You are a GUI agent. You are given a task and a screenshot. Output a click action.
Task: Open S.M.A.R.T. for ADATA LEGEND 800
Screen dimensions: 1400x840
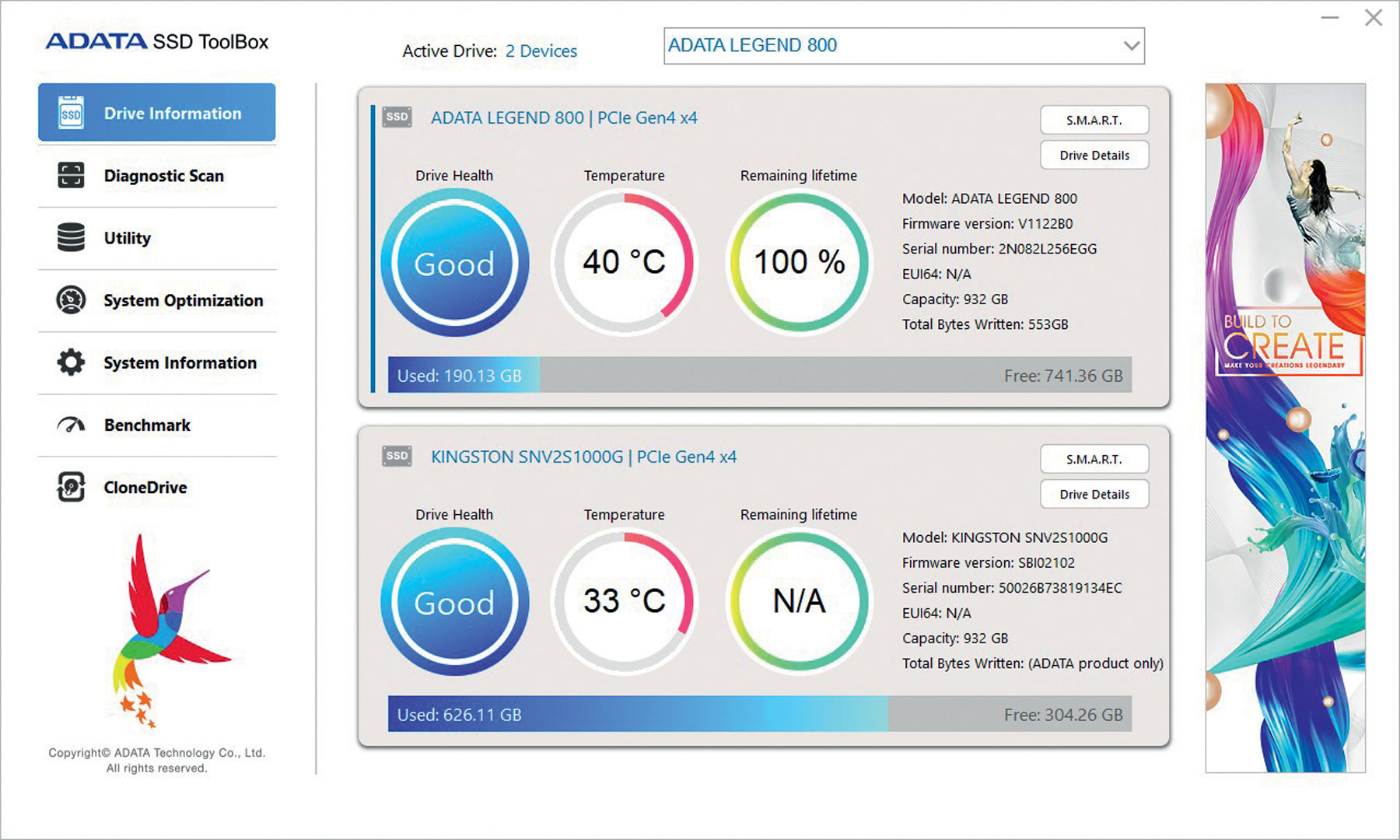[x=1094, y=121]
